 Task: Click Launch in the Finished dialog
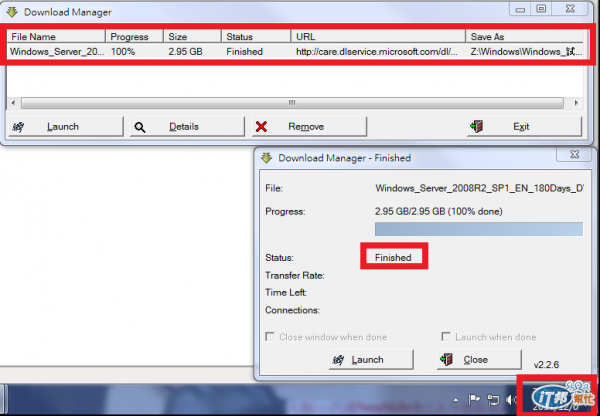(x=371, y=360)
